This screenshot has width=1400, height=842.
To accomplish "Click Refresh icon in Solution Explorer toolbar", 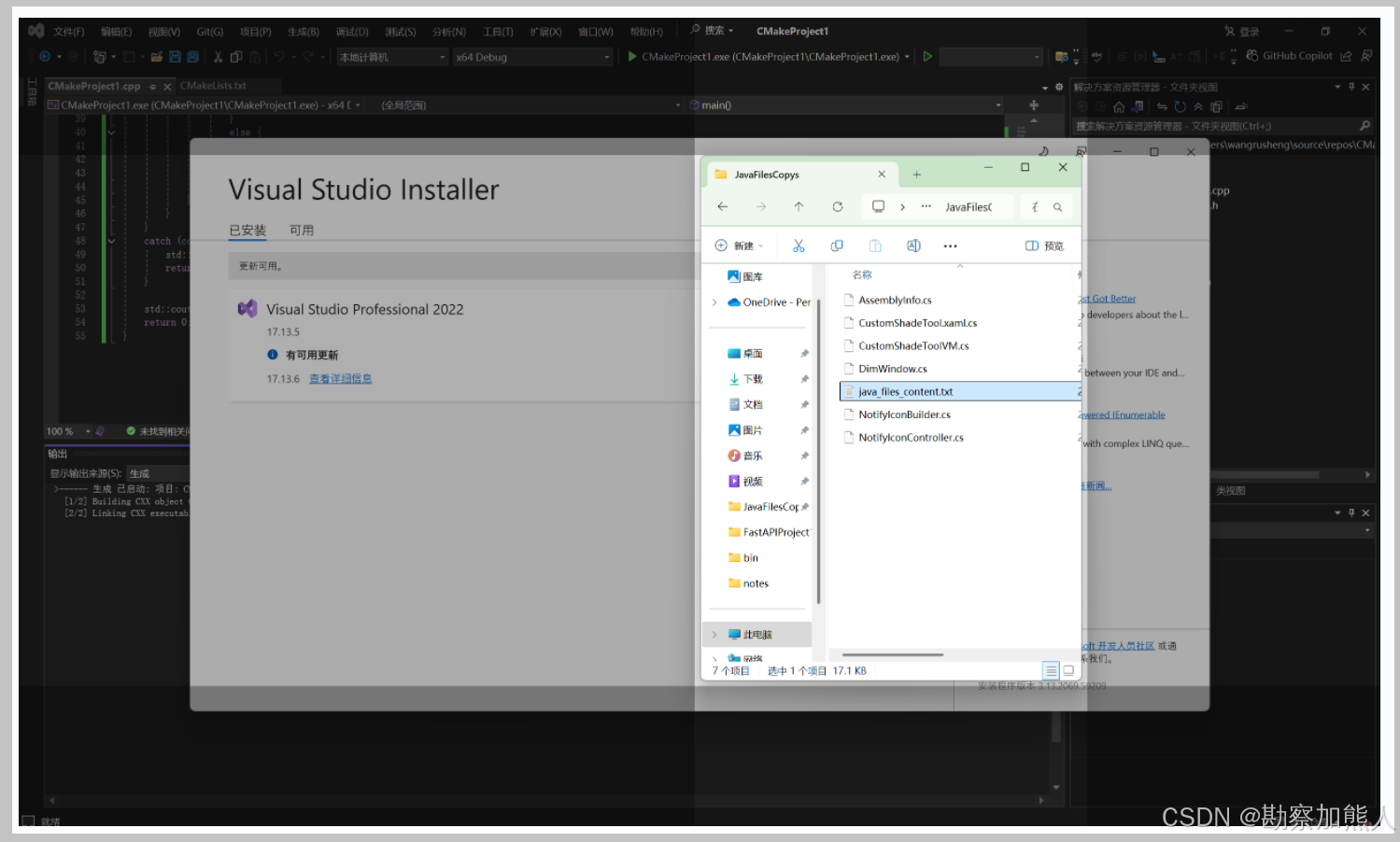I will 1180,106.
